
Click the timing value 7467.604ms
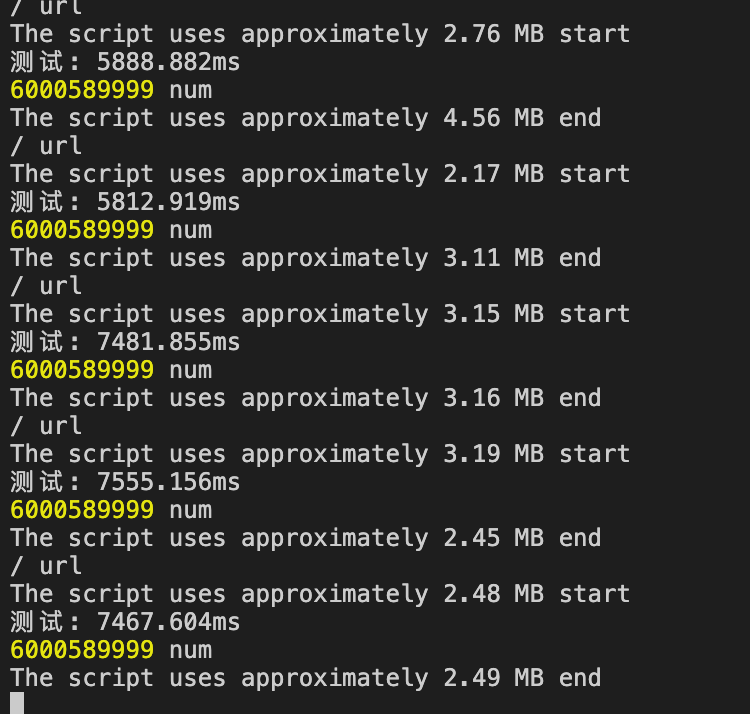[168, 622]
